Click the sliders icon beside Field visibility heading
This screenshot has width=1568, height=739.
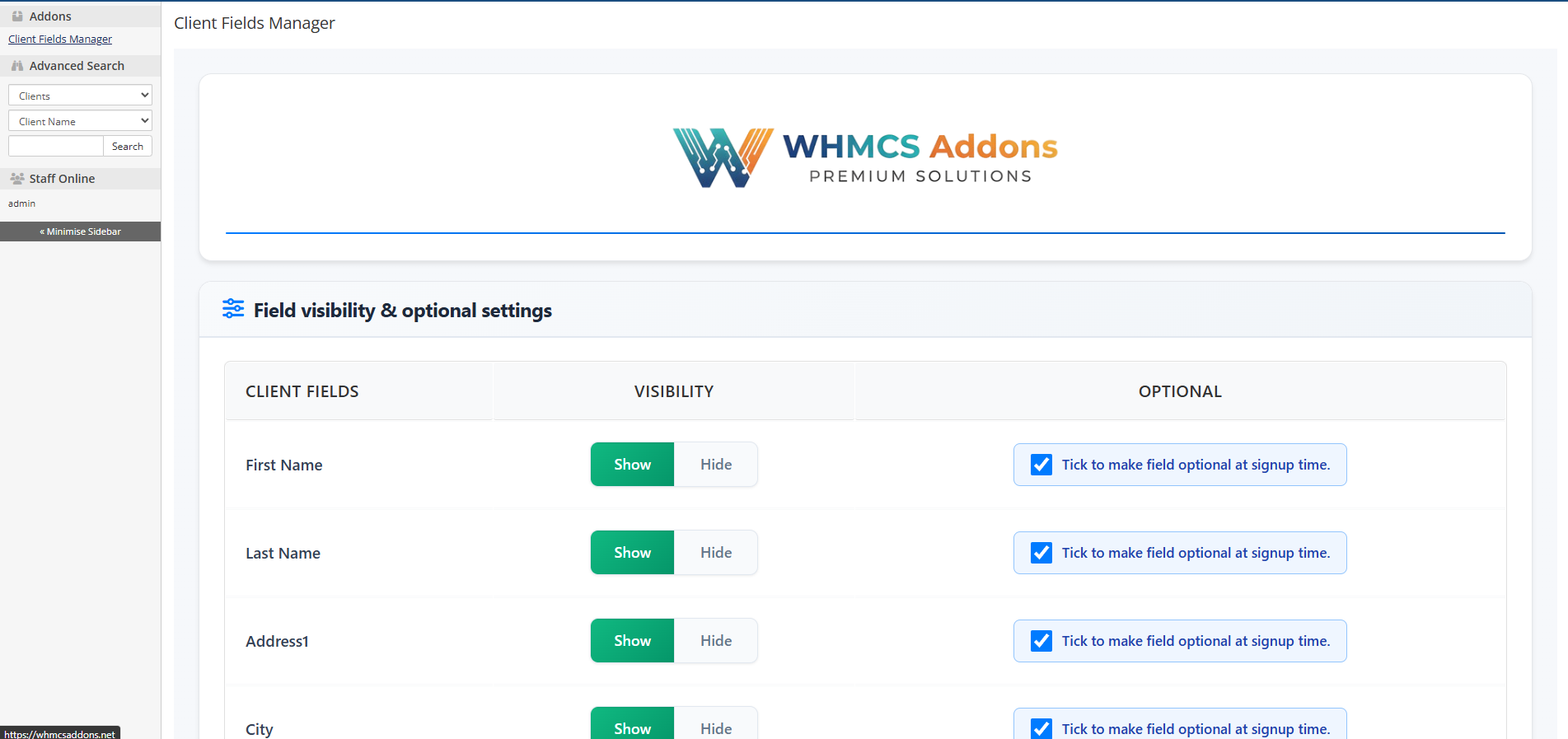pos(233,309)
